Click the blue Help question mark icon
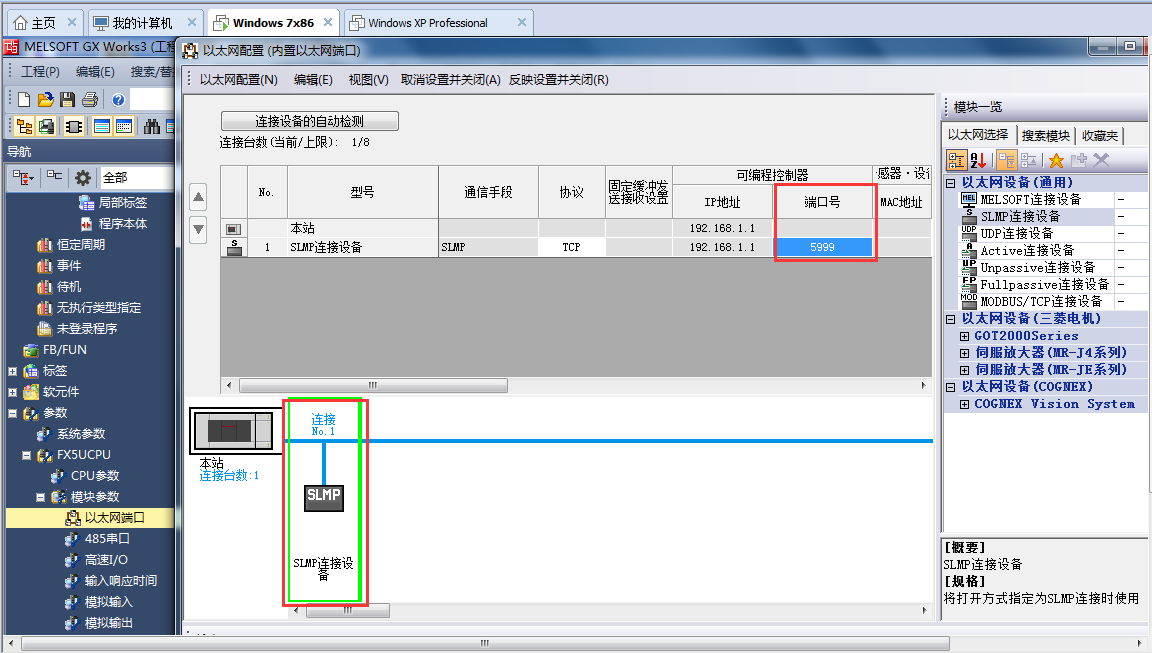The width and height of the screenshot is (1152, 653). tap(118, 99)
